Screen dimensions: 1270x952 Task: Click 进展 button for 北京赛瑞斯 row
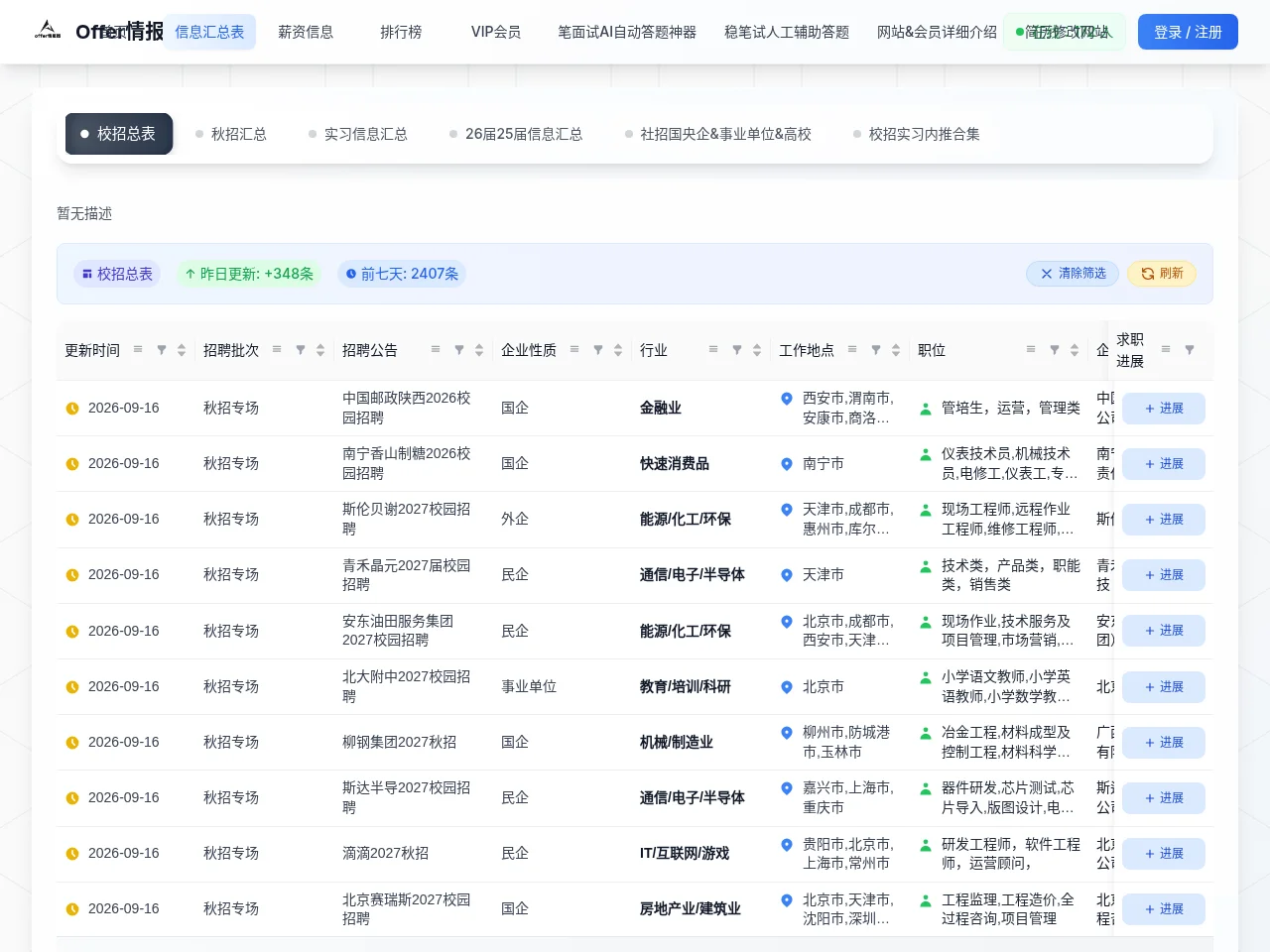[1164, 909]
